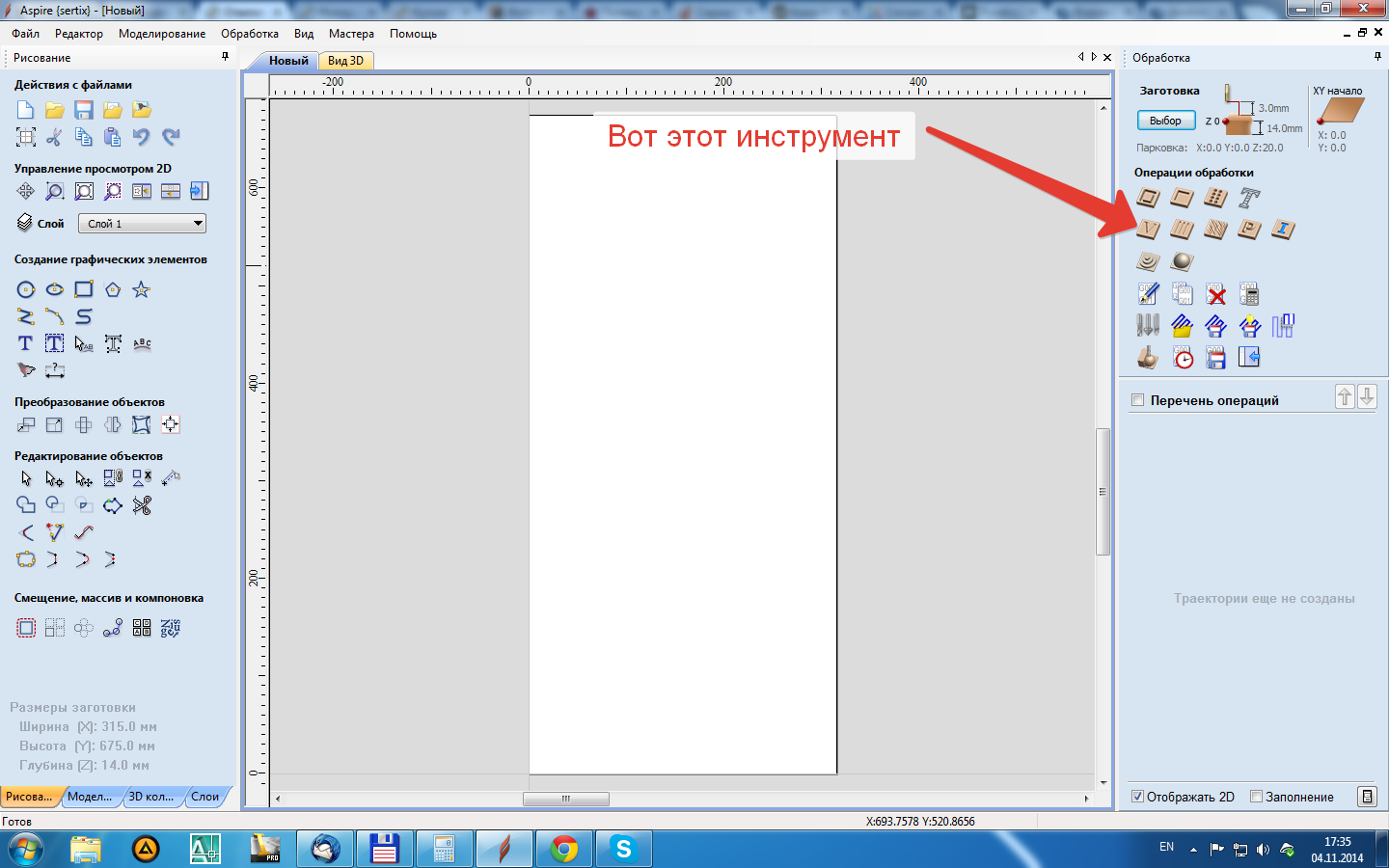Screen dimensions: 1389x868
Task: Switch to the 3D кол... bottom tab
Action: [151, 797]
